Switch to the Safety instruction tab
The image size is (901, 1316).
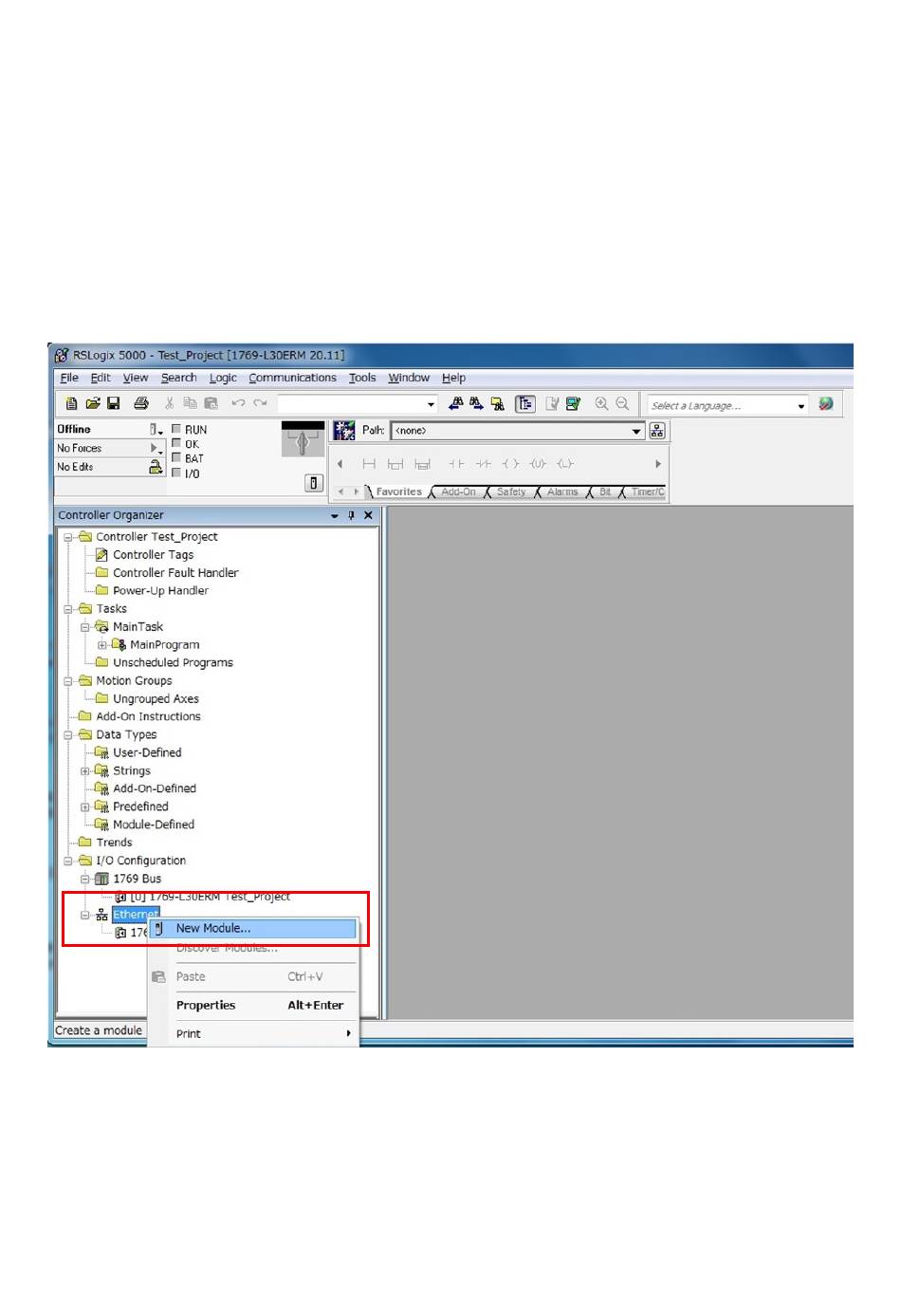[511, 491]
